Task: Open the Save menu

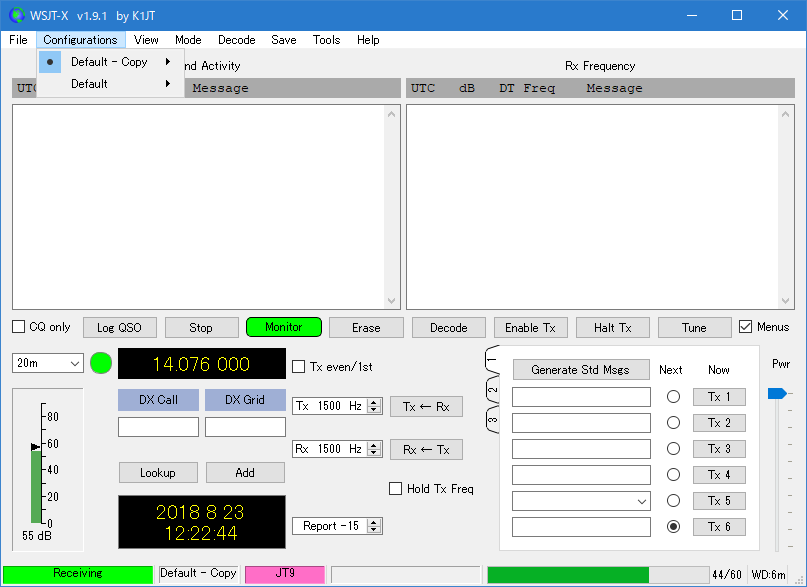Action: [x=284, y=40]
